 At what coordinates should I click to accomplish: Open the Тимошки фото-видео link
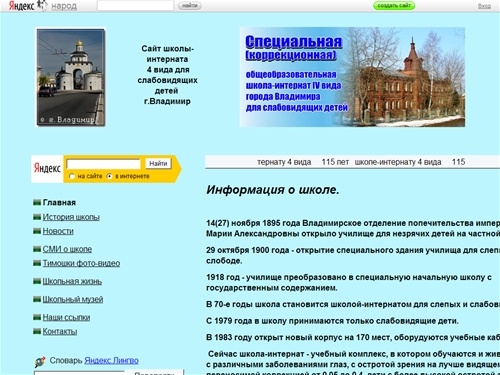click(81, 263)
